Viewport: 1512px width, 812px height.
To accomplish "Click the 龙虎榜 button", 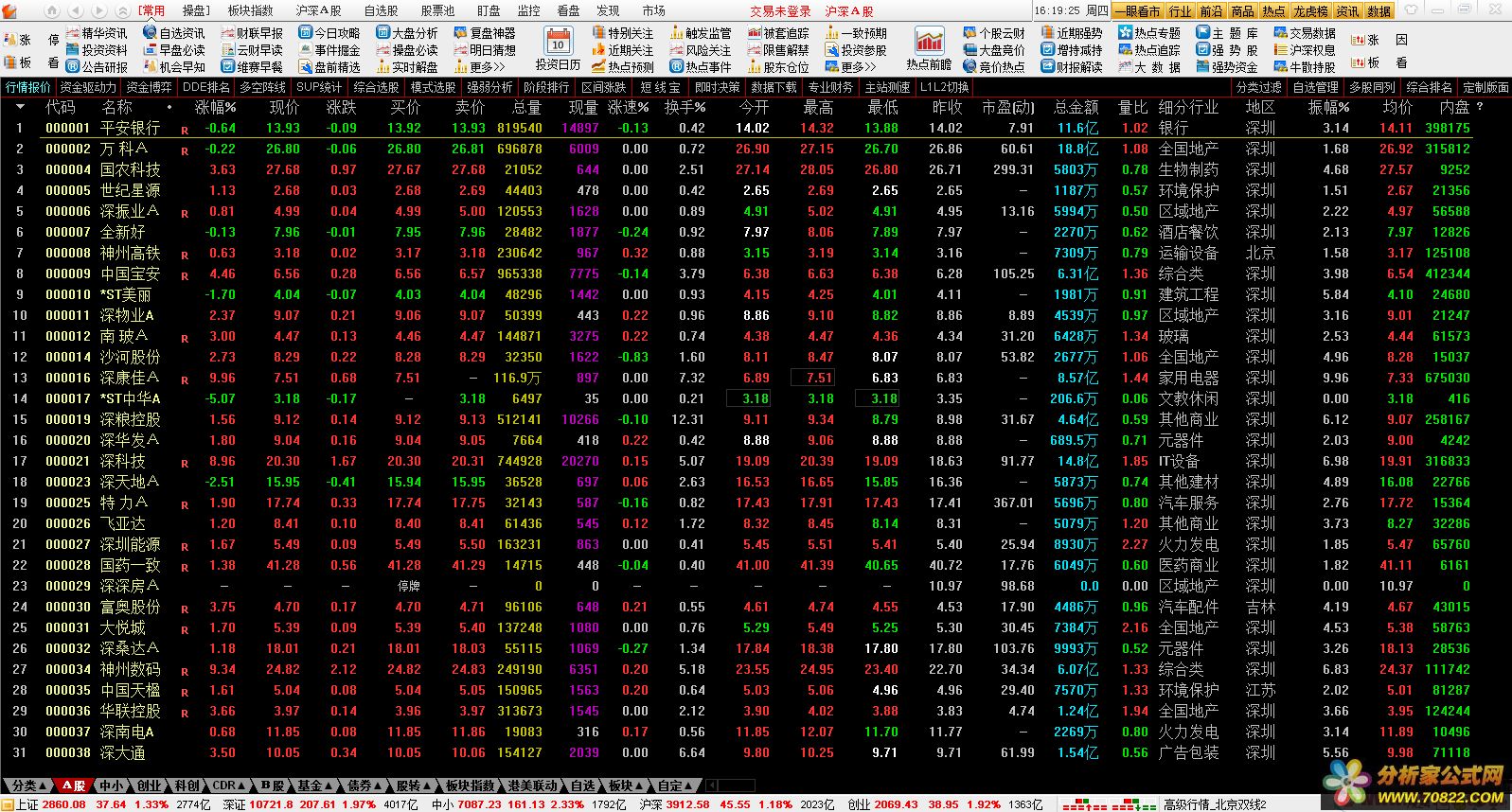I will click(1311, 11).
